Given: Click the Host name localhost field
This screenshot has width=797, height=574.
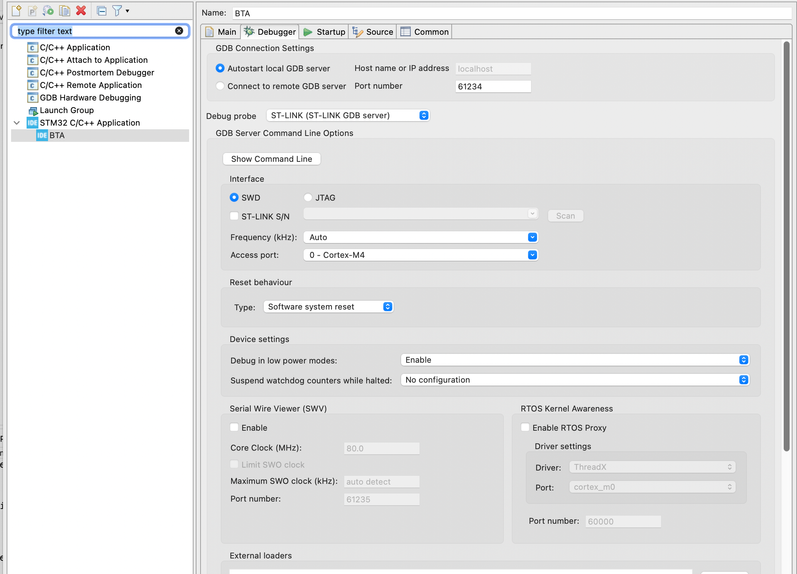Looking at the screenshot, I should [493, 69].
